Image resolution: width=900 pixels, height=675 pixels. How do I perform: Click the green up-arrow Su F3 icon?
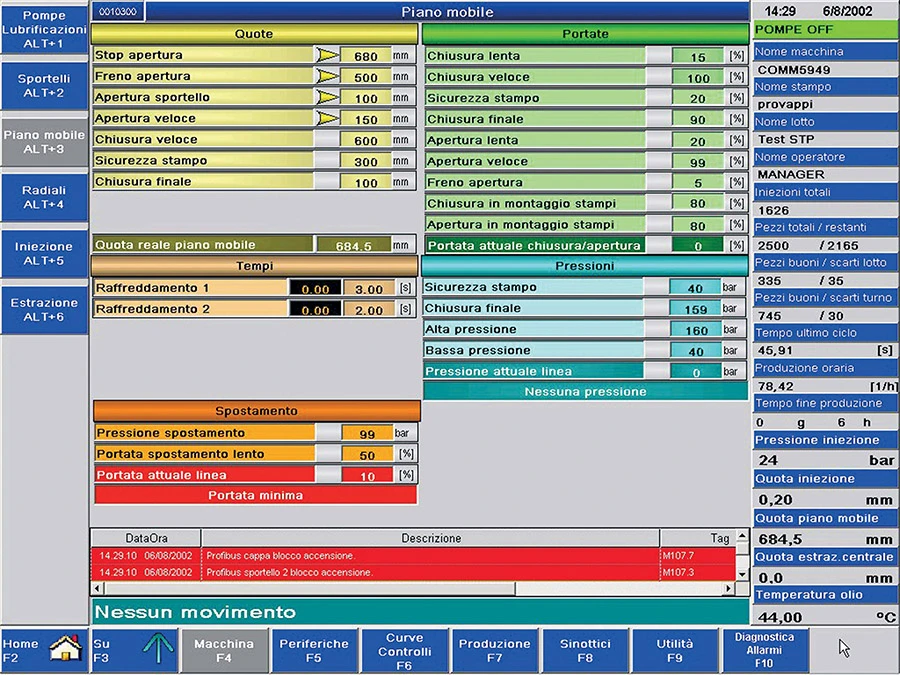(158, 648)
